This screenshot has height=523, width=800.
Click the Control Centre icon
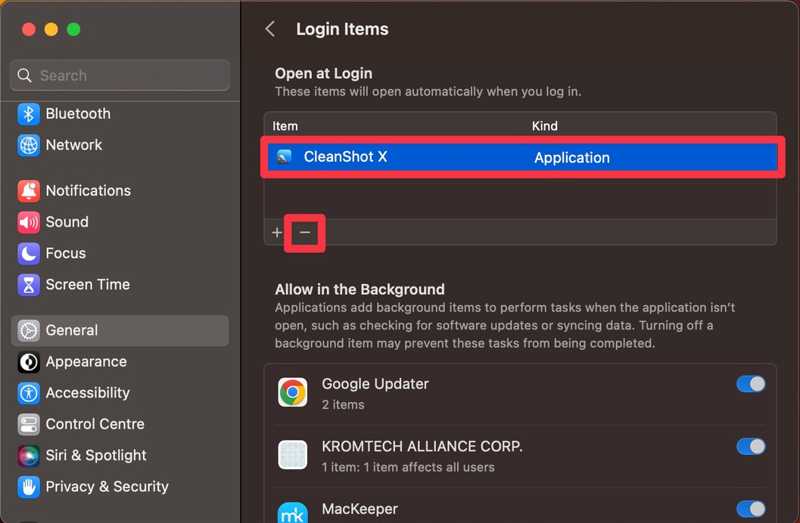pos(29,424)
